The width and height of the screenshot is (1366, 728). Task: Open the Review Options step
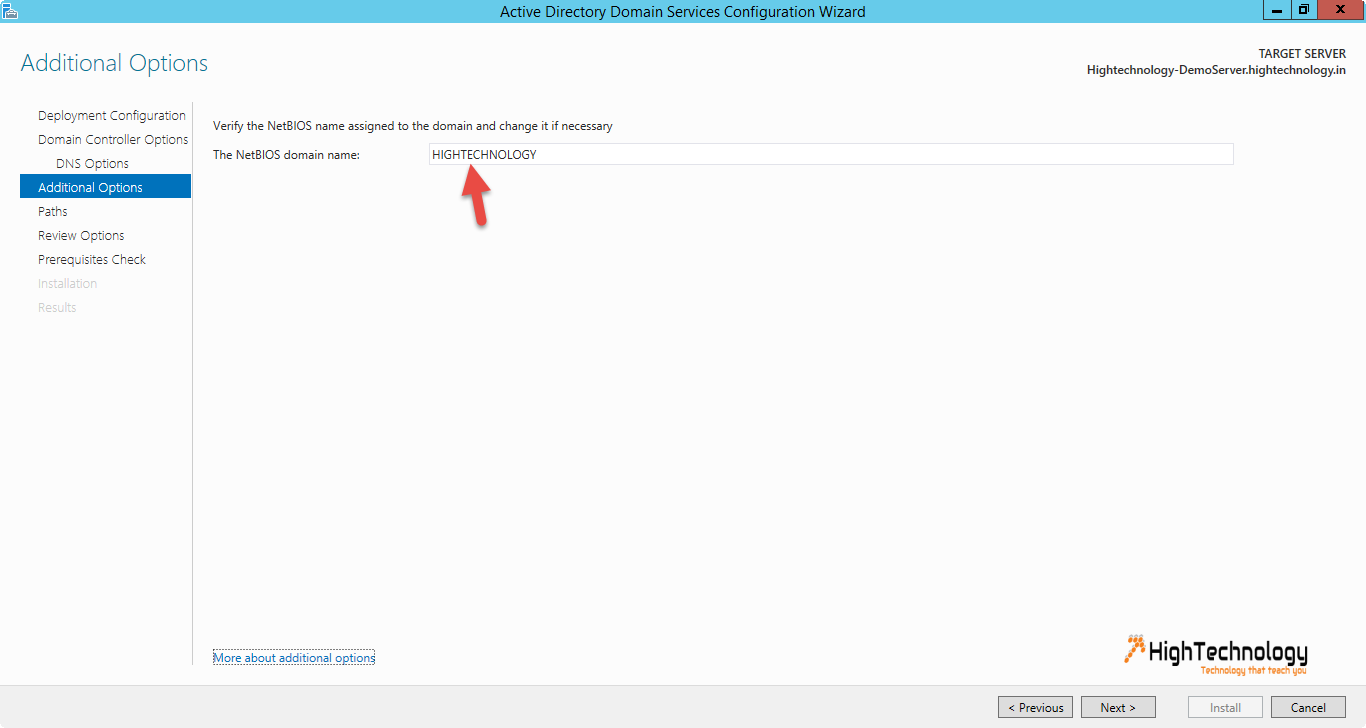pos(81,235)
